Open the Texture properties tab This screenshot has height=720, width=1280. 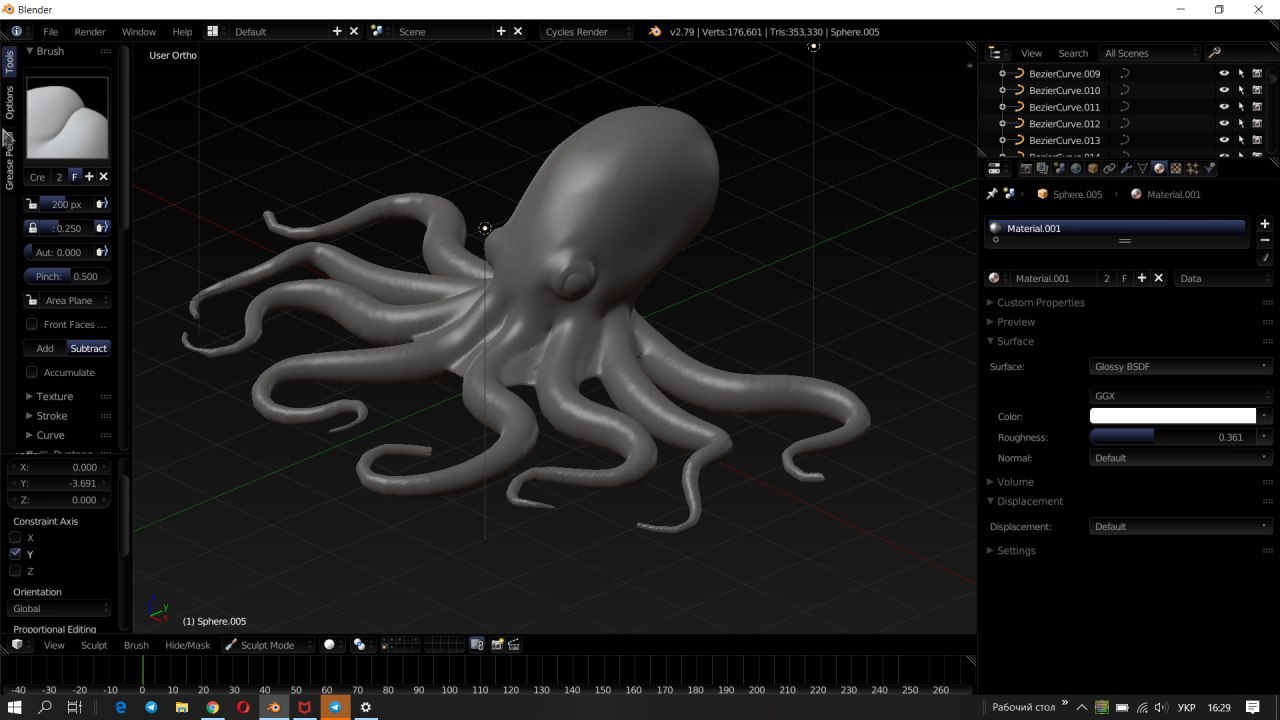1176,168
